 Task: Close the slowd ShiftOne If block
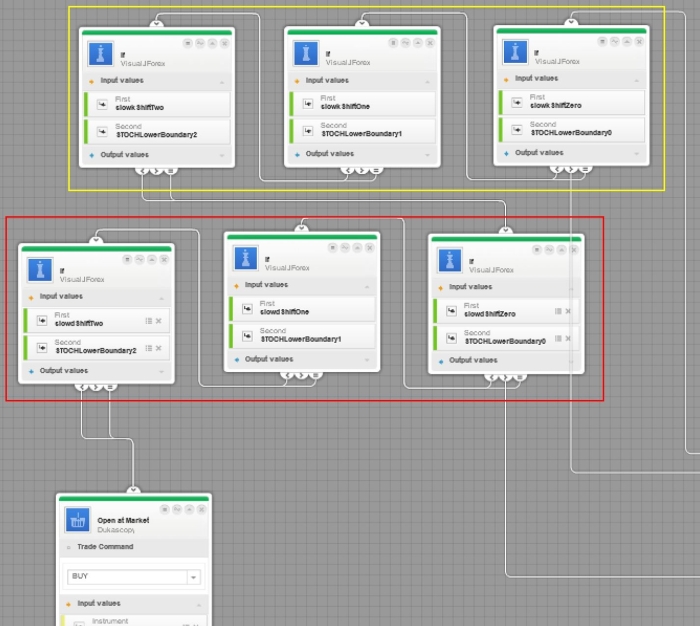point(370,248)
